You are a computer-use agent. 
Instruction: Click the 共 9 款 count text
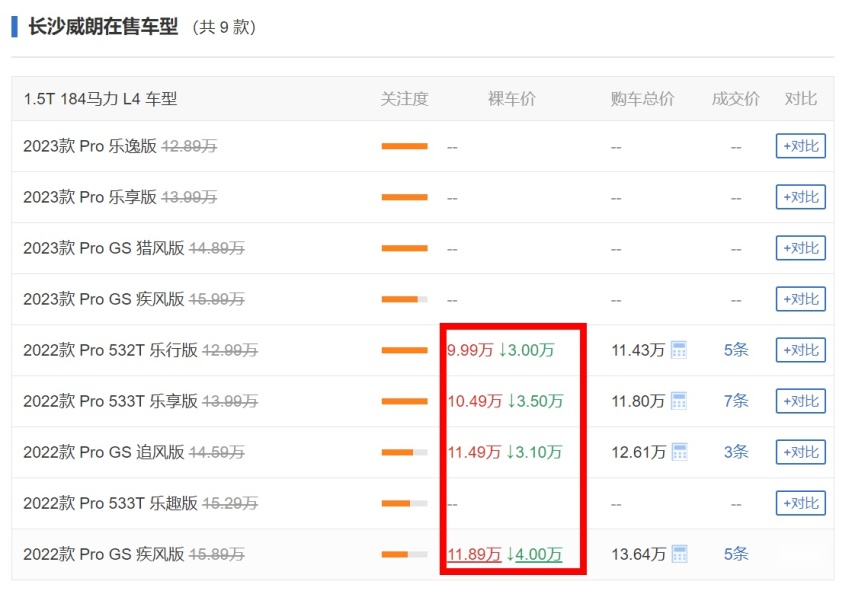click(224, 27)
